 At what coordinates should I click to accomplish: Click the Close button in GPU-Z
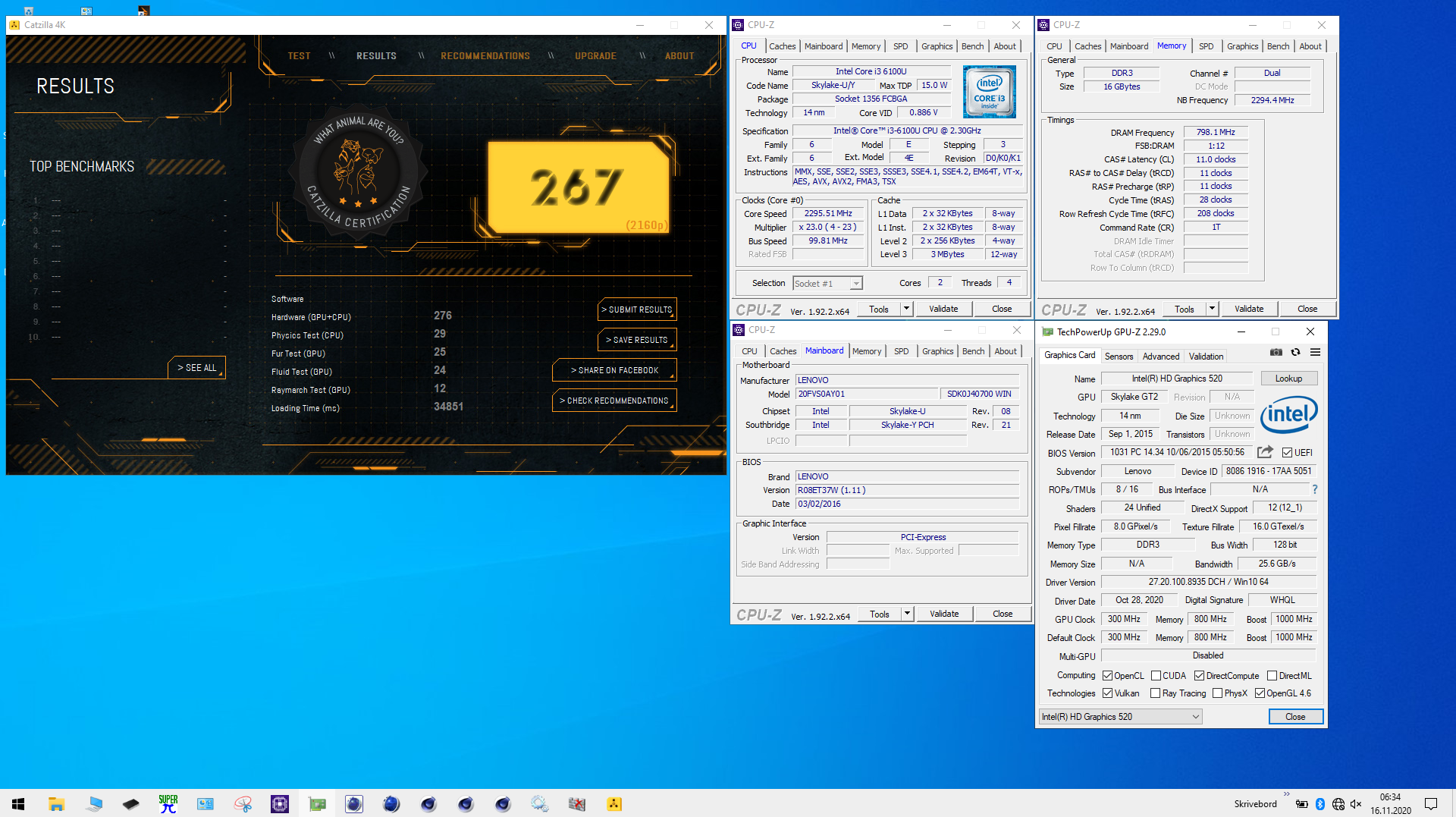click(x=1295, y=717)
